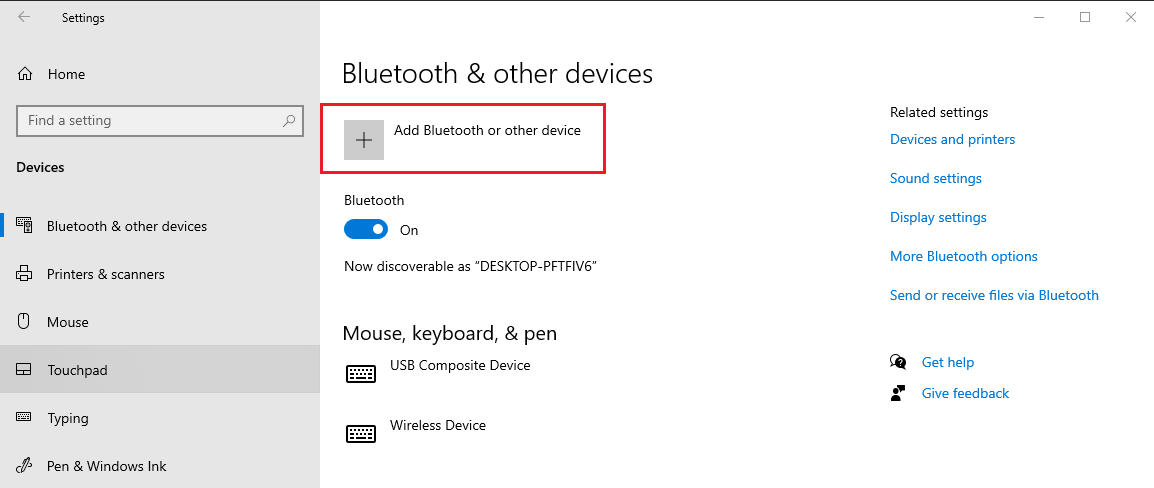Open Sound settings link
This screenshot has height=488, width=1154.
(935, 178)
